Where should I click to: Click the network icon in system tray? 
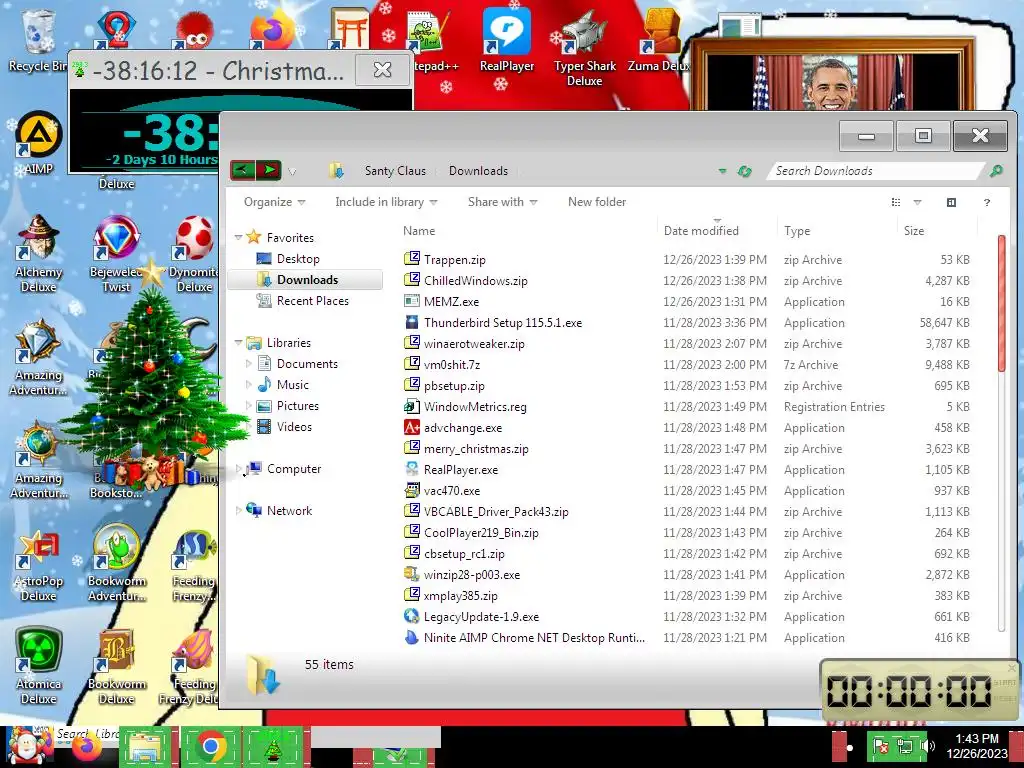click(905, 746)
